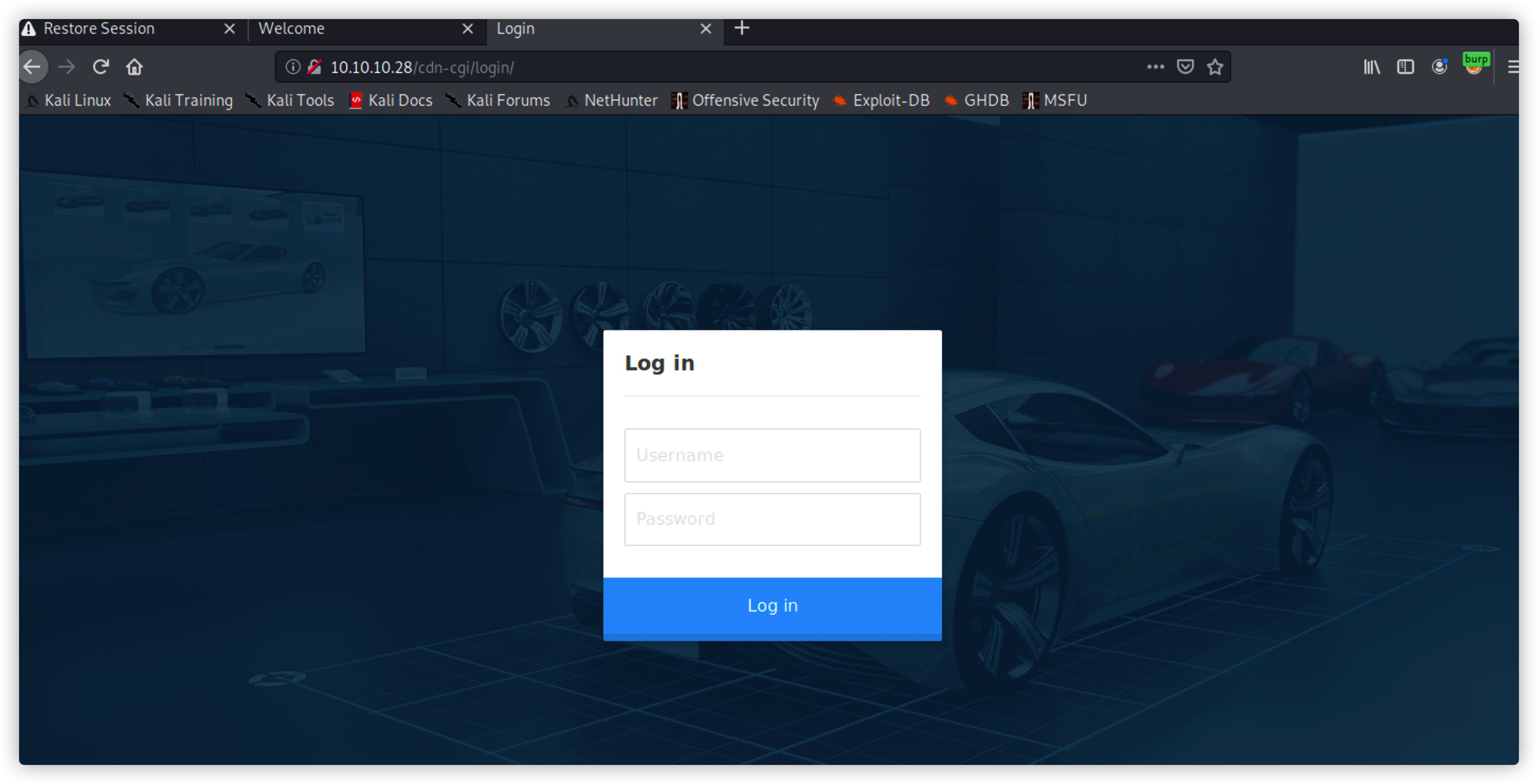Focus the Password input field

click(772, 518)
